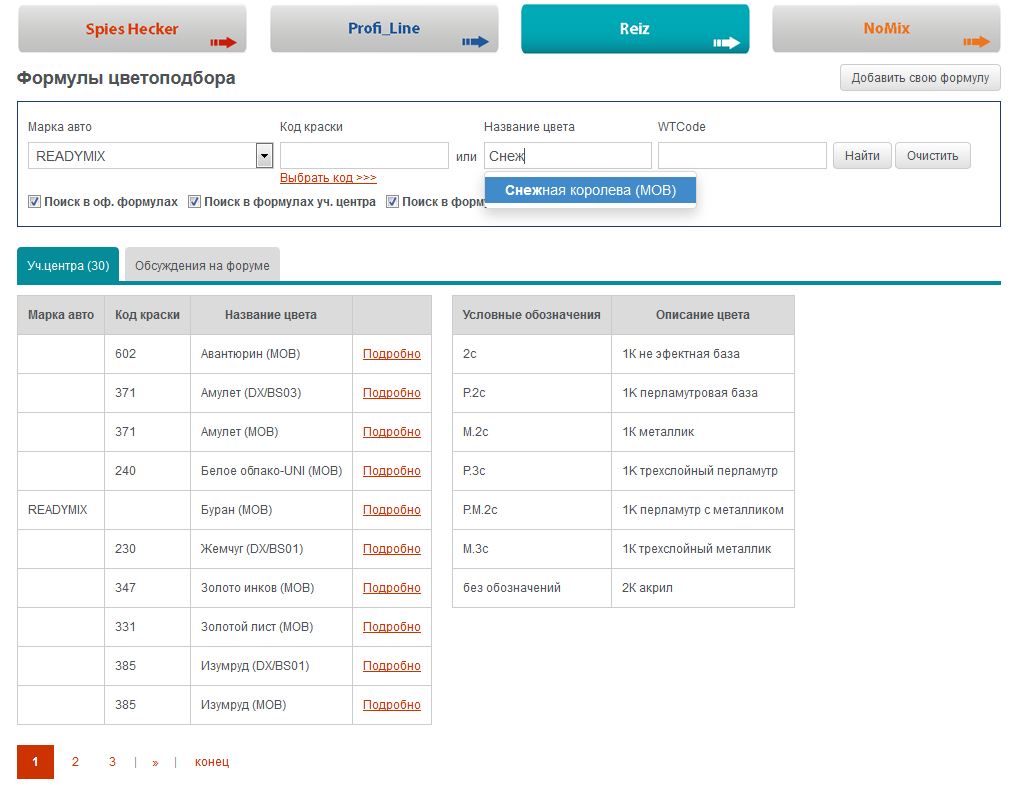Viewport: 1015px width, 795px height.
Task: Go to next page using » arrow
Action: pos(155,763)
